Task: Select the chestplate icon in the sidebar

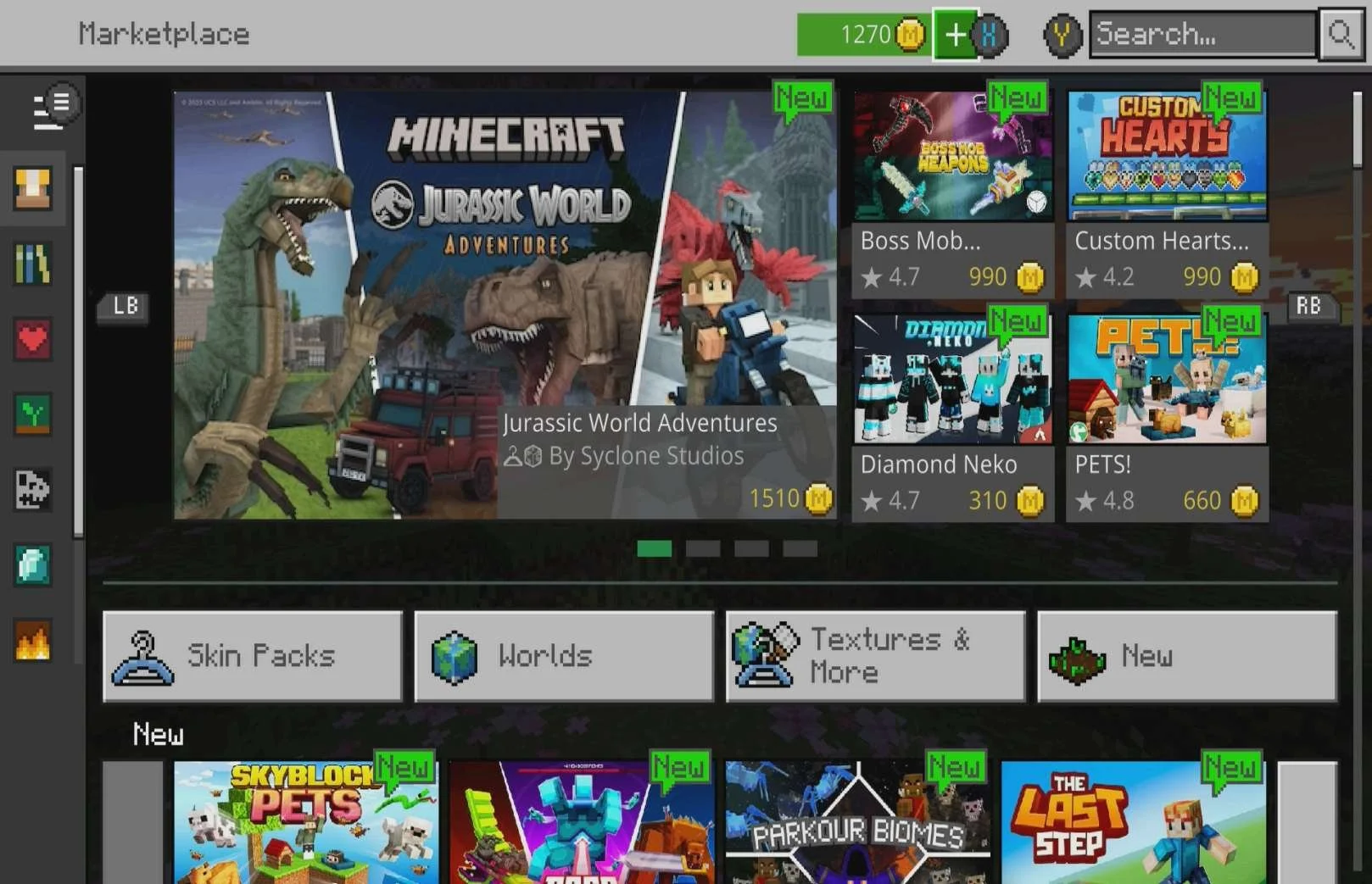Action: click(x=33, y=187)
